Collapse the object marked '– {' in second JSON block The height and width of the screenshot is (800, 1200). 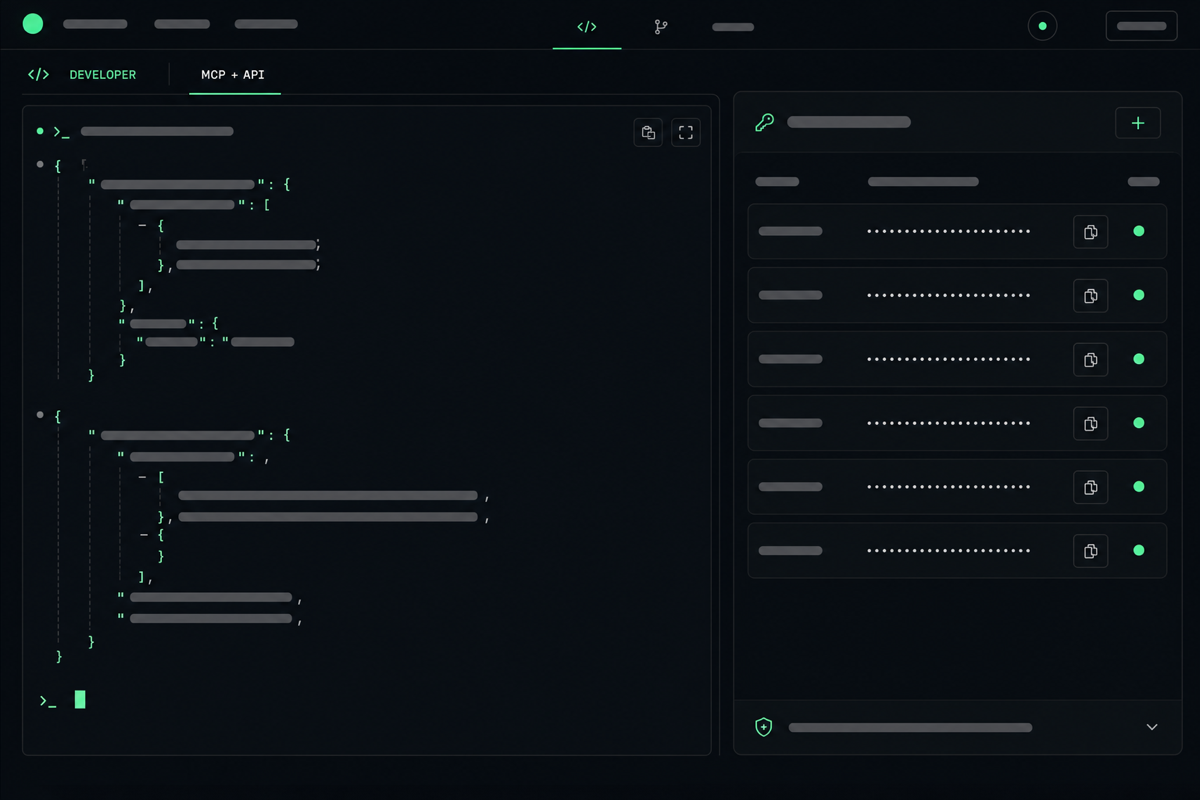pos(143,535)
